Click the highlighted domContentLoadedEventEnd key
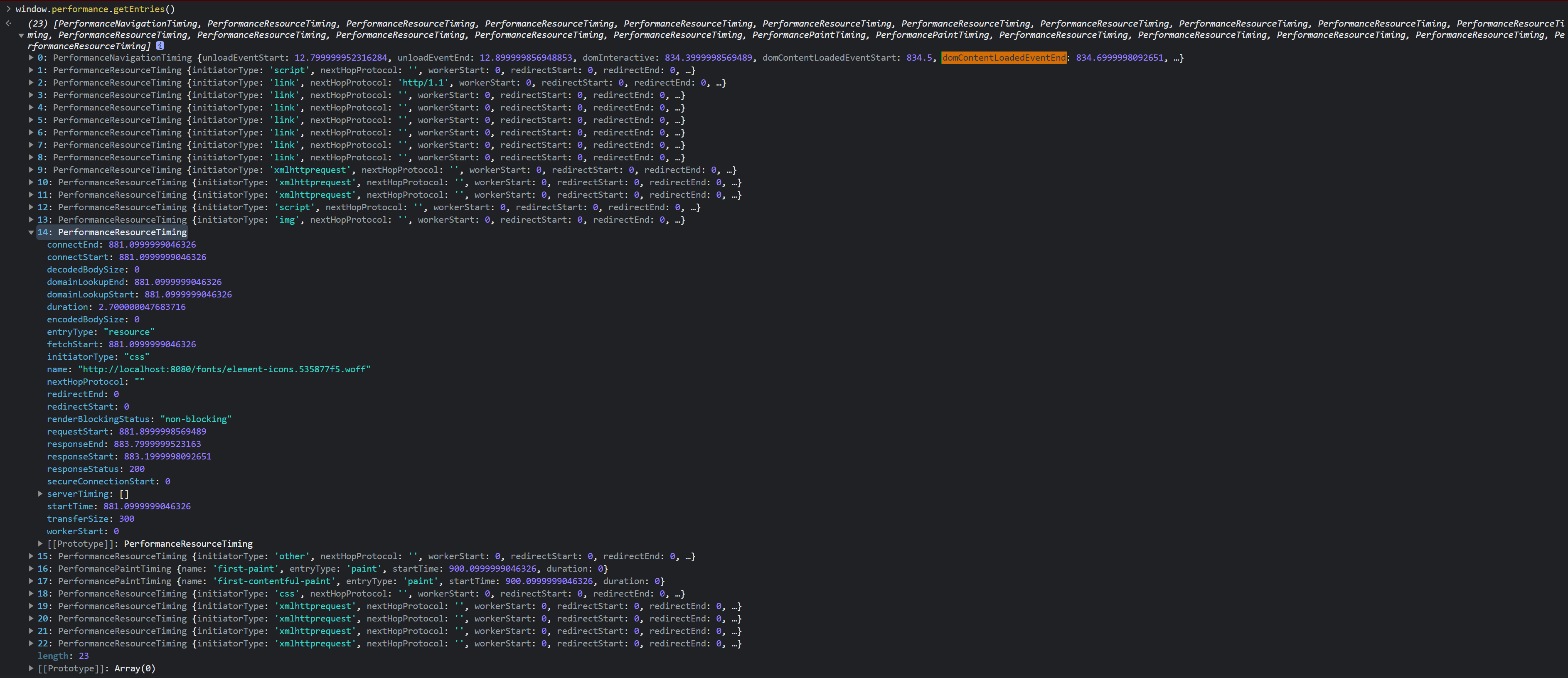Image resolution: width=1568 pixels, height=678 pixels. tap(1004, 58)
